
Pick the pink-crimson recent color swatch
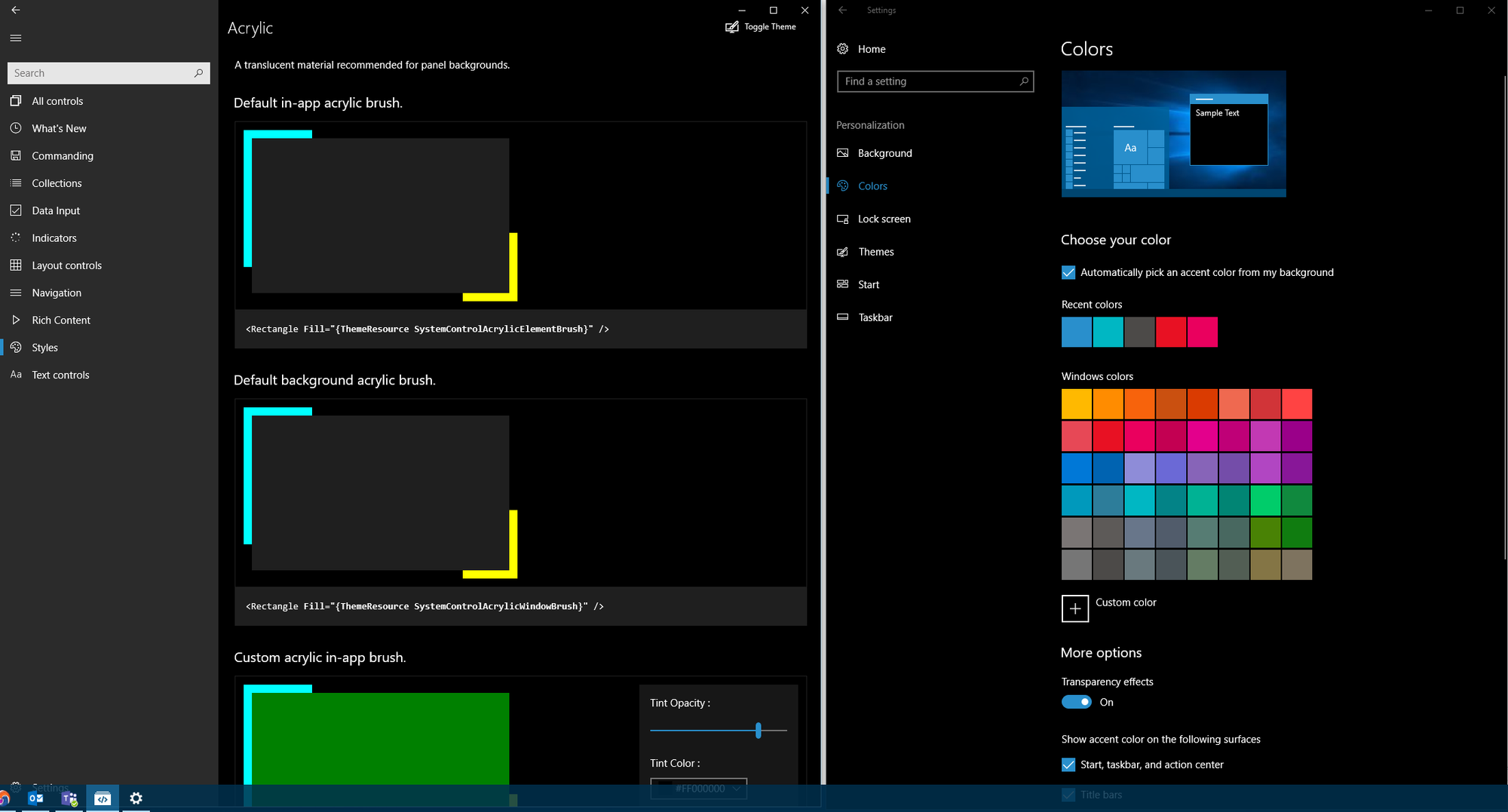[1203, 332]
